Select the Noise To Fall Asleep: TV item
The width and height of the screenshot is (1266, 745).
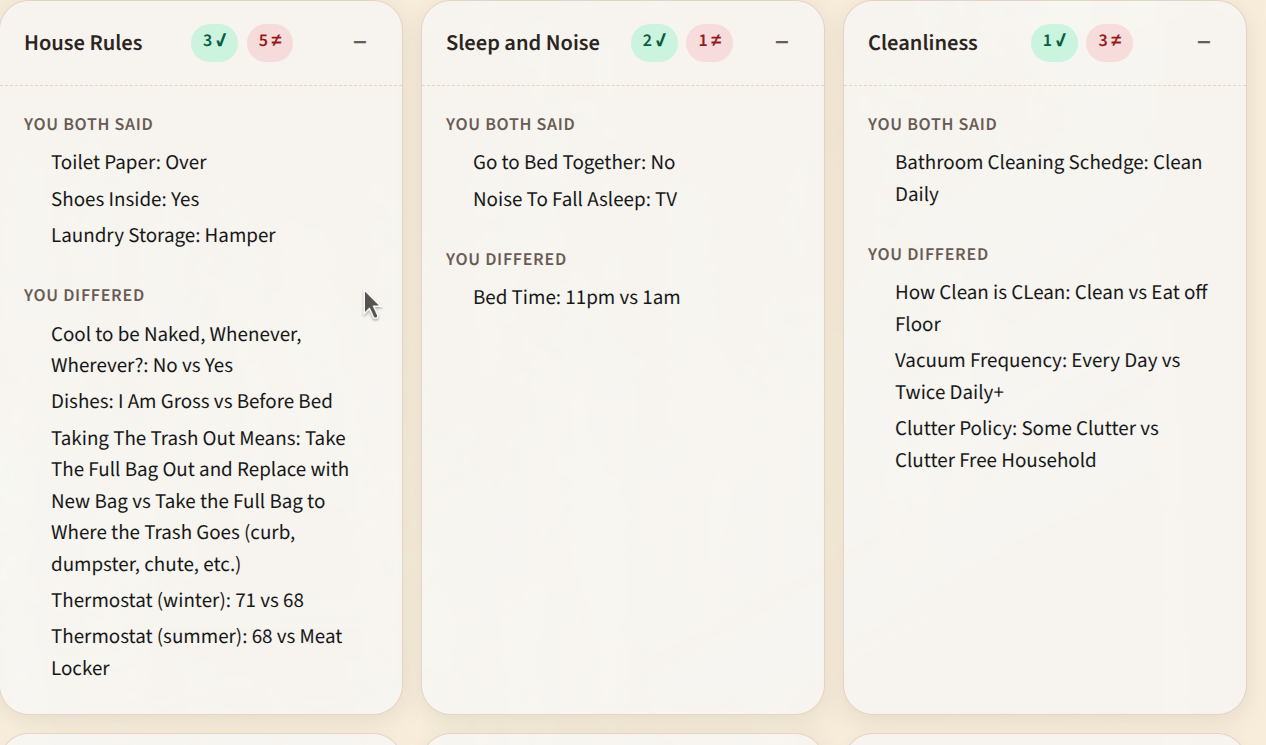[576, 199]
